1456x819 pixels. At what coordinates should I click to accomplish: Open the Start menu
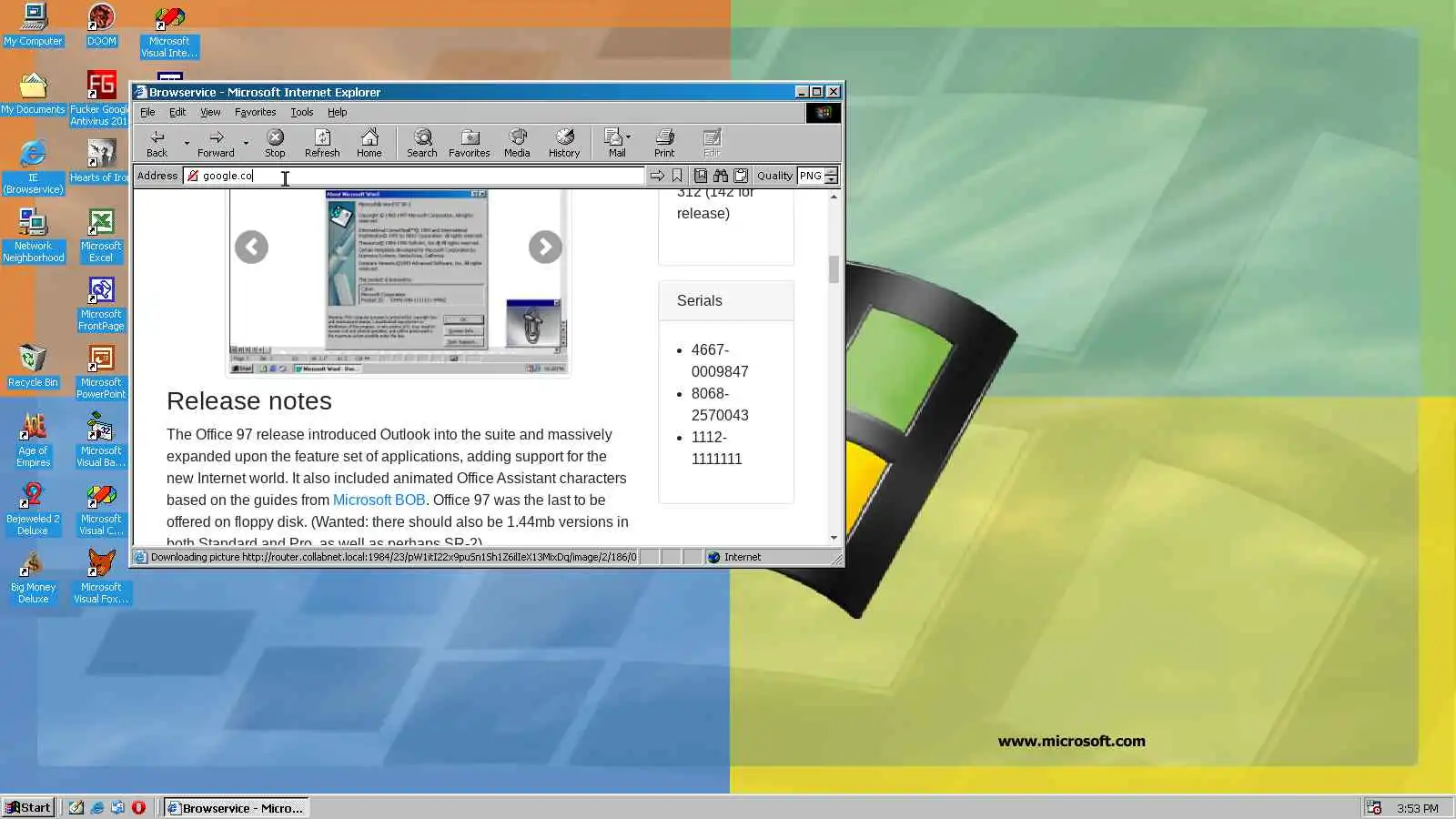coord(28,807)
